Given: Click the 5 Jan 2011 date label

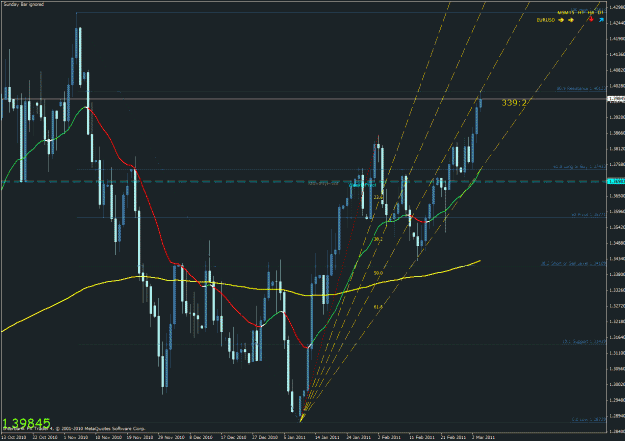Looking at the screenshot, I should click(x=295, y=437).
